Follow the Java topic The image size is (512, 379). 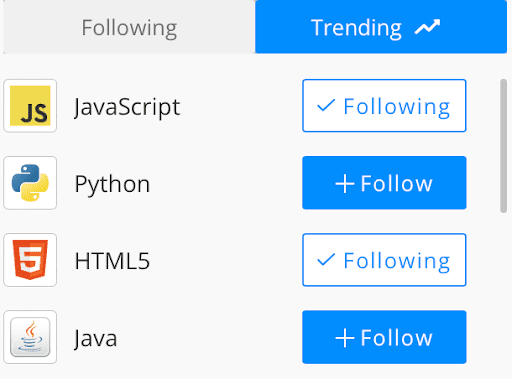384,337
